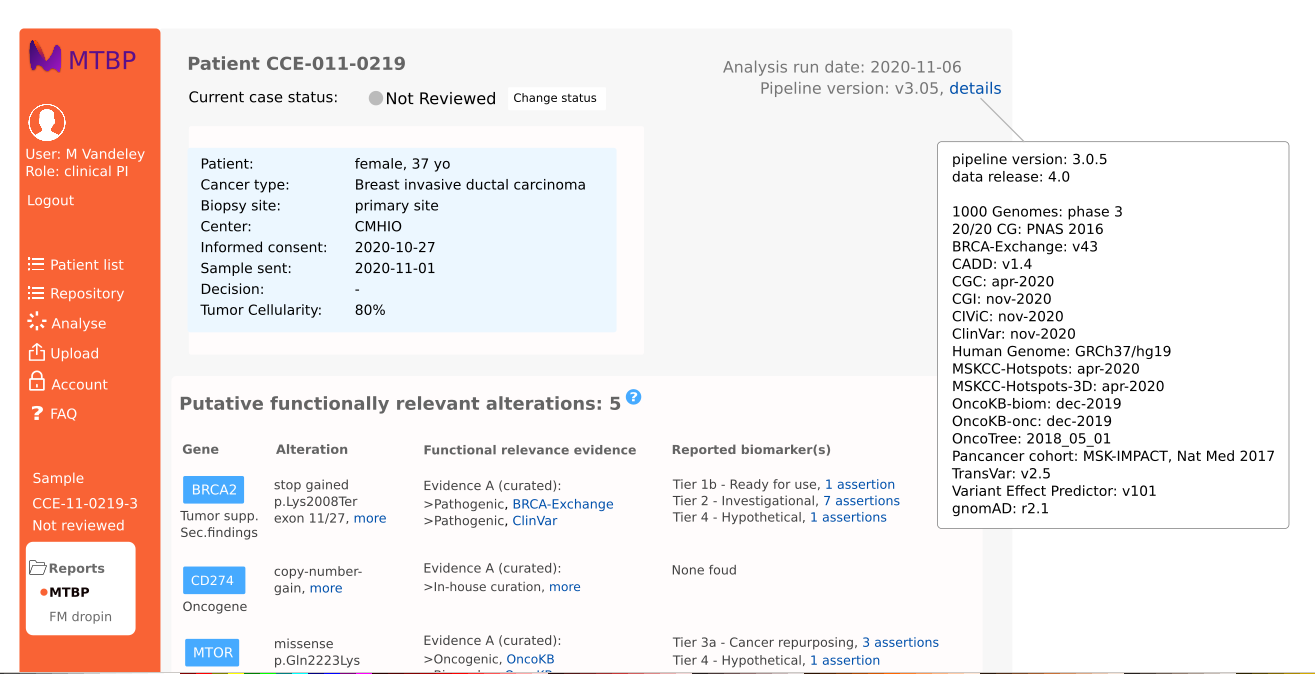Open Account settings with lock icon

point(37,383)
